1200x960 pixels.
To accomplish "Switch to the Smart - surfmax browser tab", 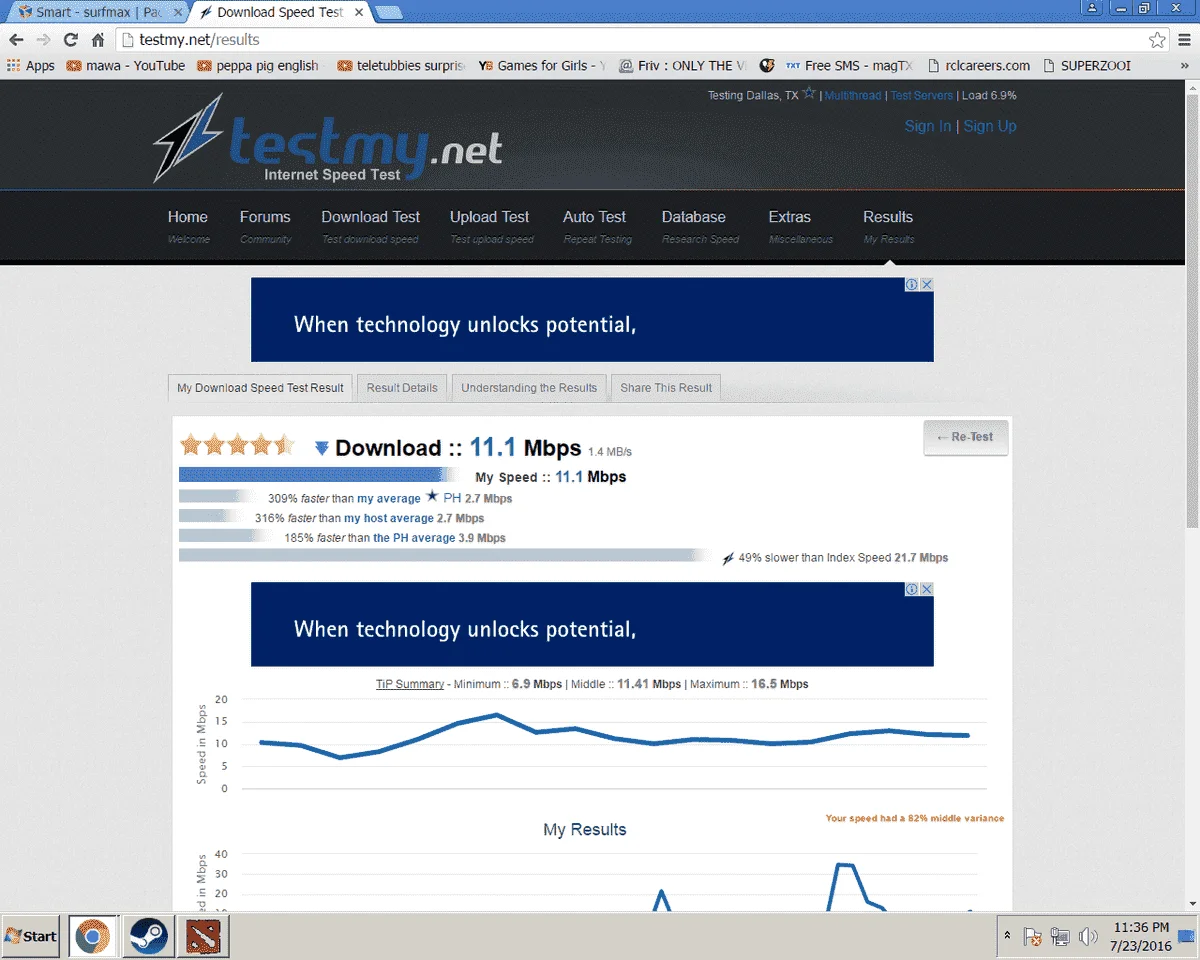I will click(96, 13).
